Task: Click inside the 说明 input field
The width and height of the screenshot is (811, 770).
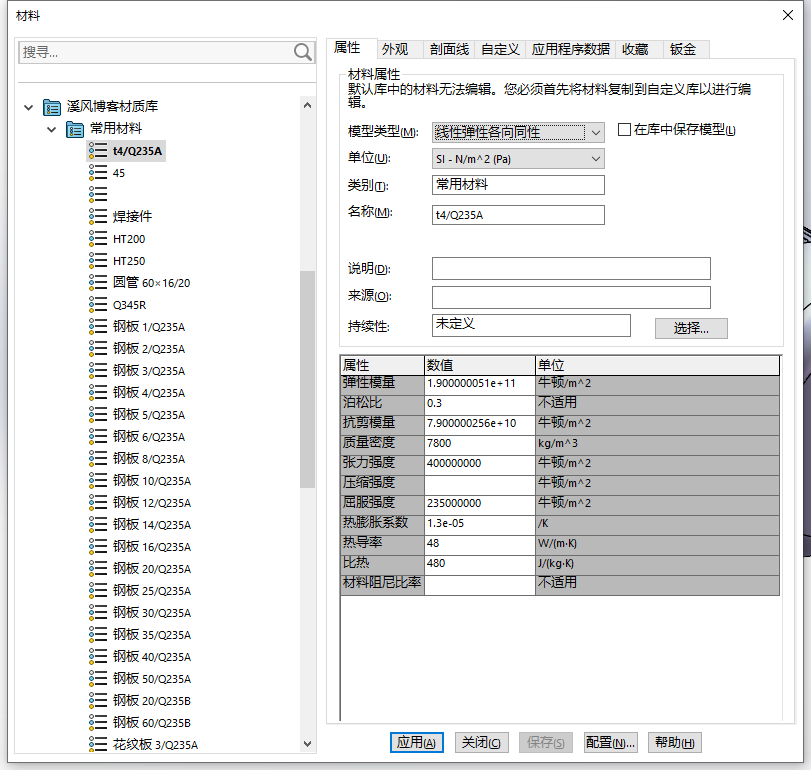Action: [x=570, y=268]
